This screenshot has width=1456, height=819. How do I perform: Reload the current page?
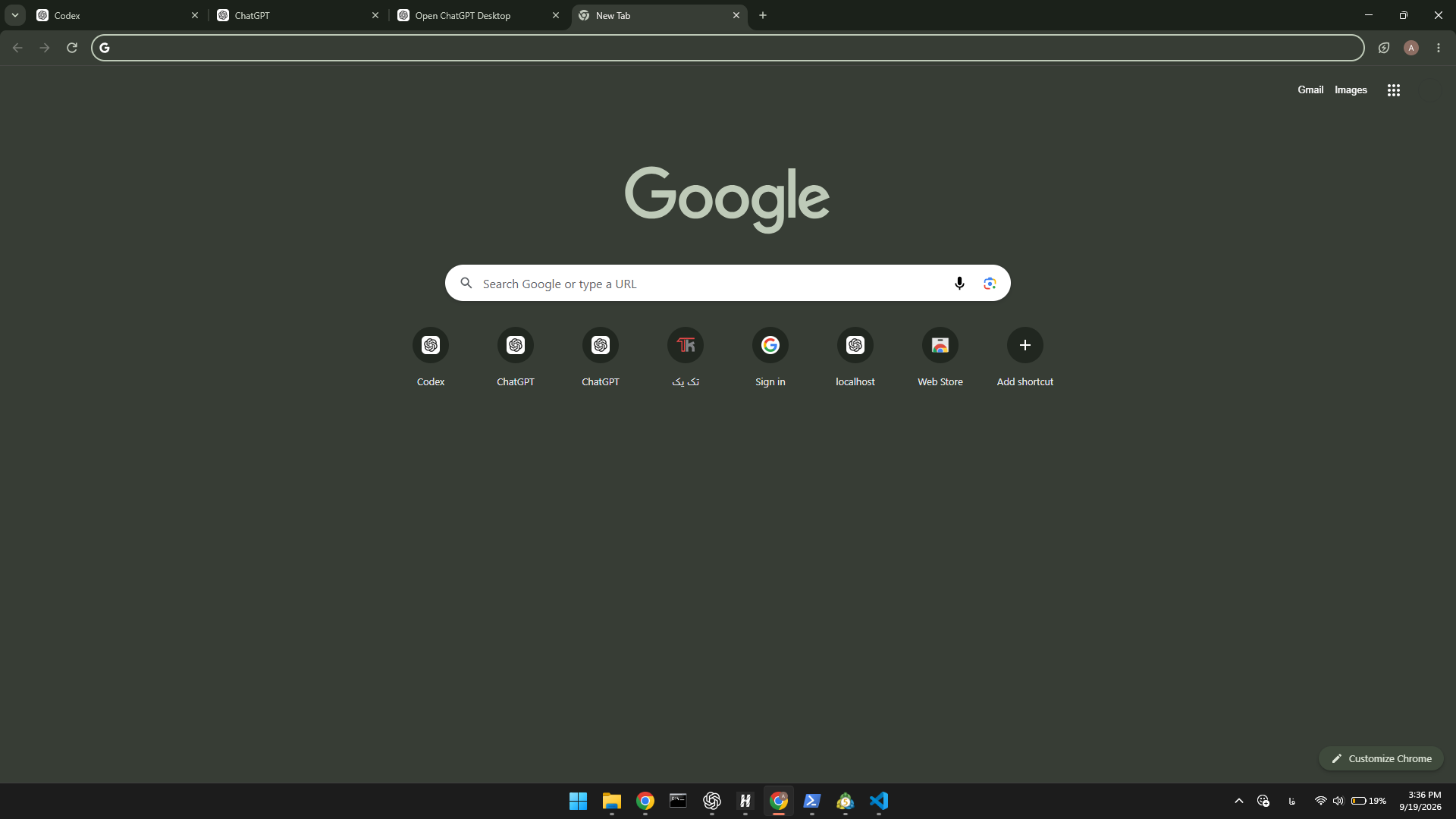[x=72, y=48]
